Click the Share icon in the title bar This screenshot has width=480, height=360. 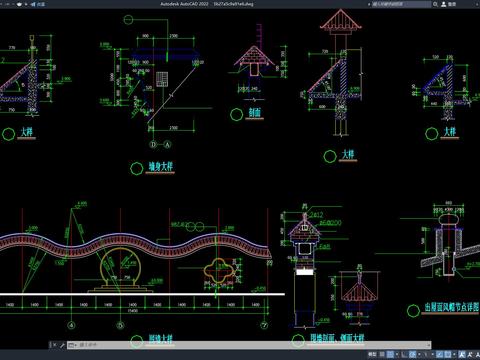tap(34, 4)
